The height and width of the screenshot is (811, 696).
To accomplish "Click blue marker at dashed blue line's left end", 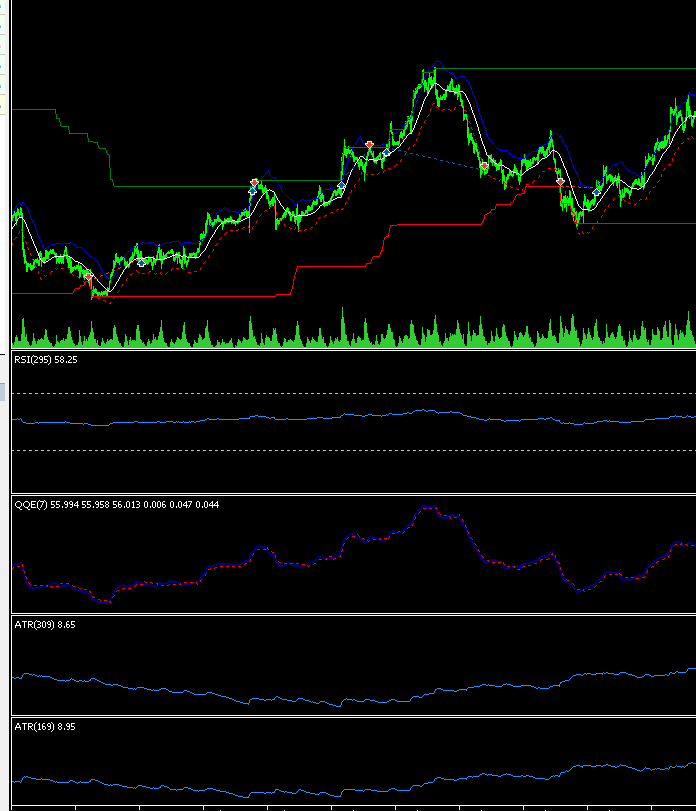I will (386, 153).
